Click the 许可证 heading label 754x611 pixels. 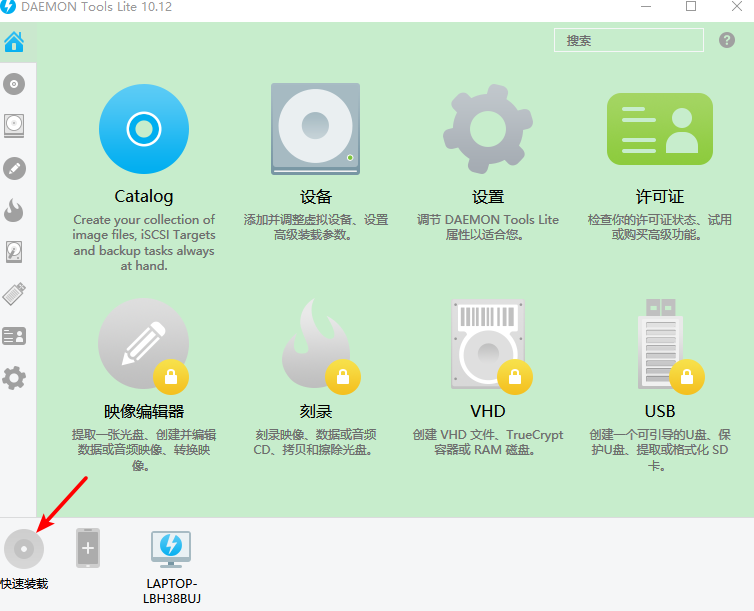pyautogui.click(x=660, y=196)
